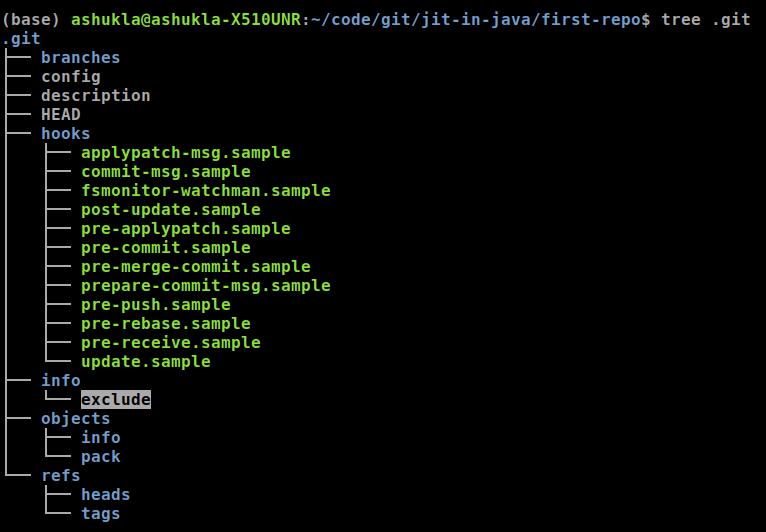Click prepare-commit-msg.sample hook
The width and height of the screenshot is (766, 532).
(205, 286)
